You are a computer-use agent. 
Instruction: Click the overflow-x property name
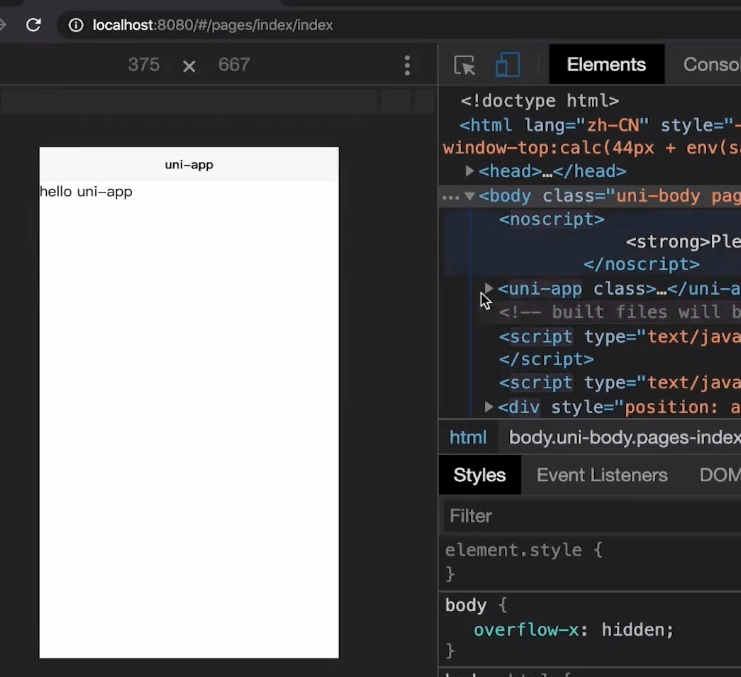(526, 630)
